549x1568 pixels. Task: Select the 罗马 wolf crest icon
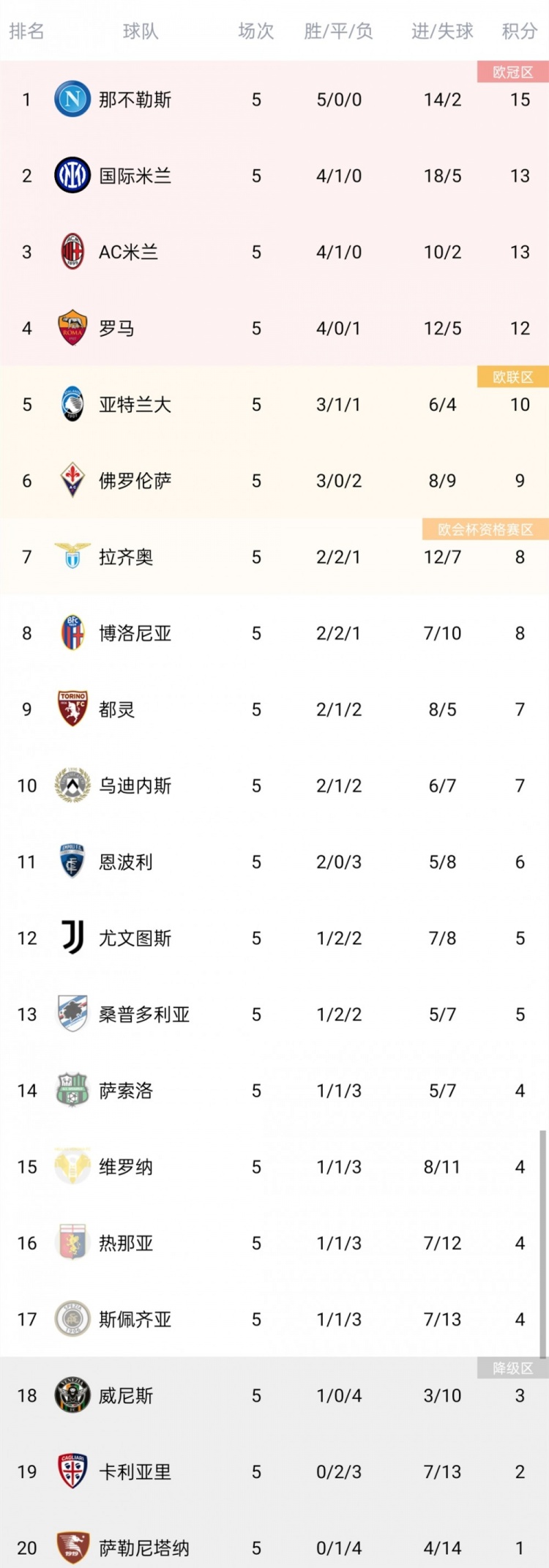pyautogui.click(x=72, y=328)
